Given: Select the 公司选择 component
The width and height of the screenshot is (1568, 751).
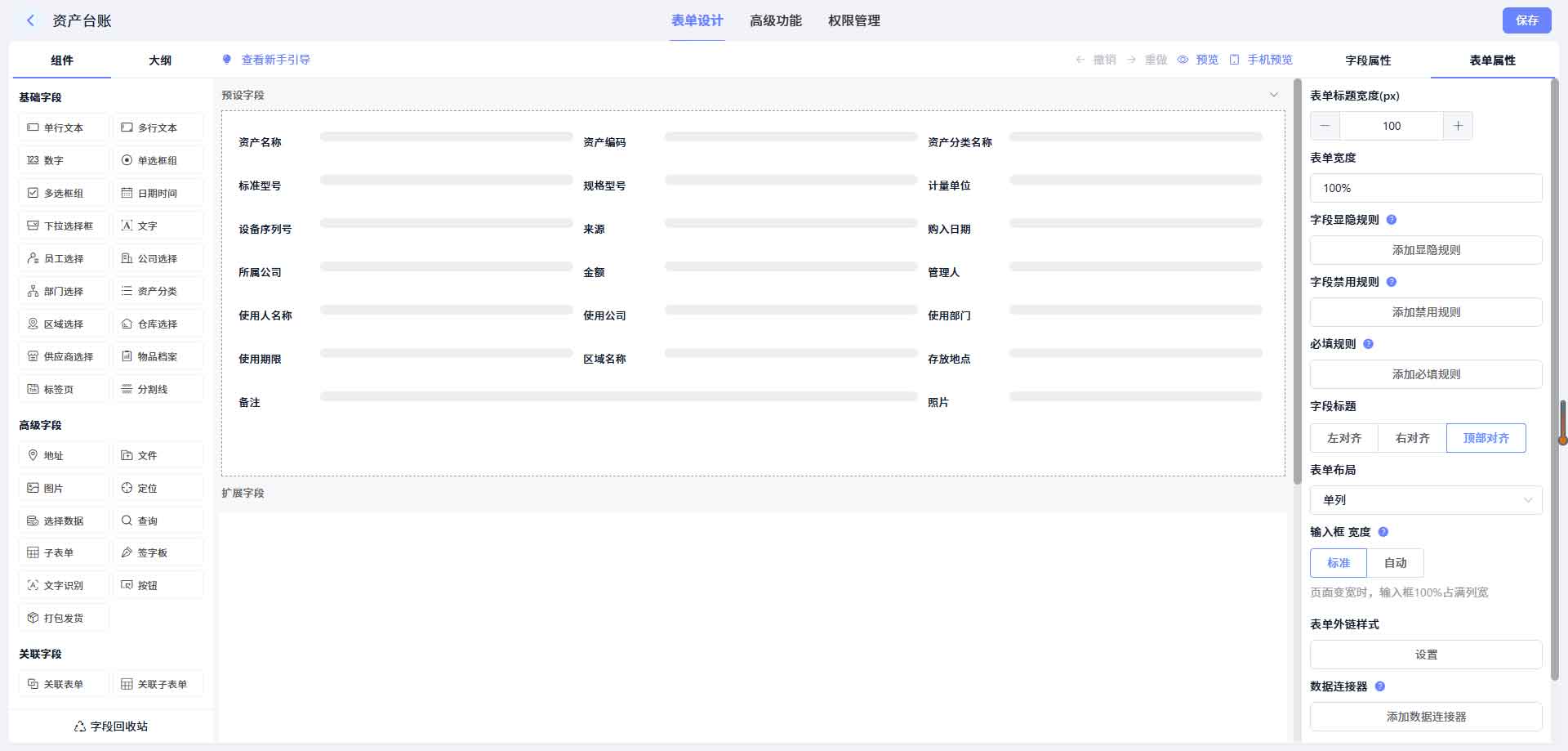Looking at the screenshot, I should click(x=158, y=258).
